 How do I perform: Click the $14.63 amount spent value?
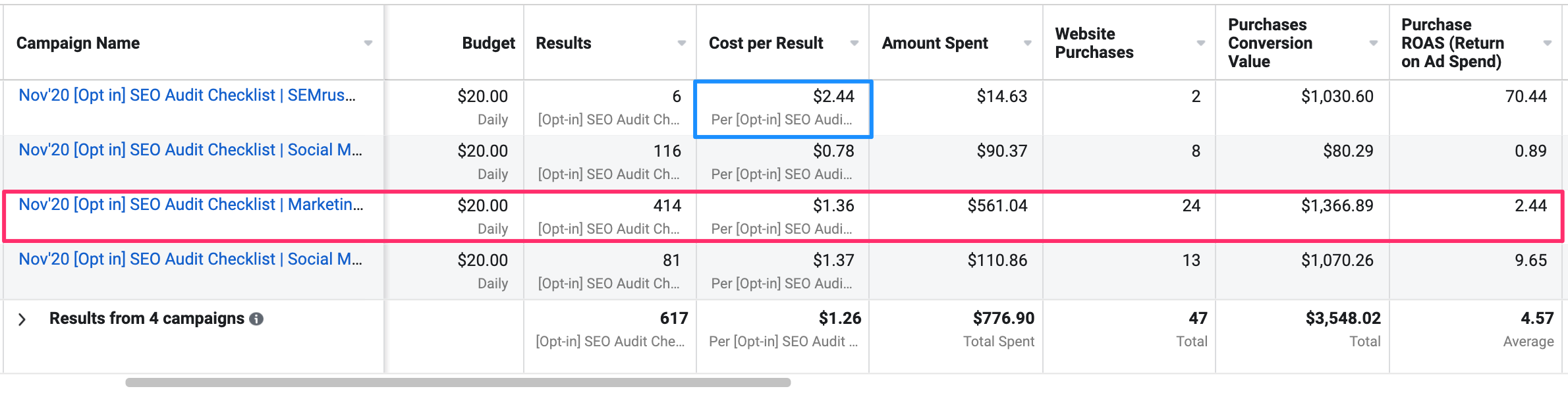pyautogui.click(x=1001, y=97)
